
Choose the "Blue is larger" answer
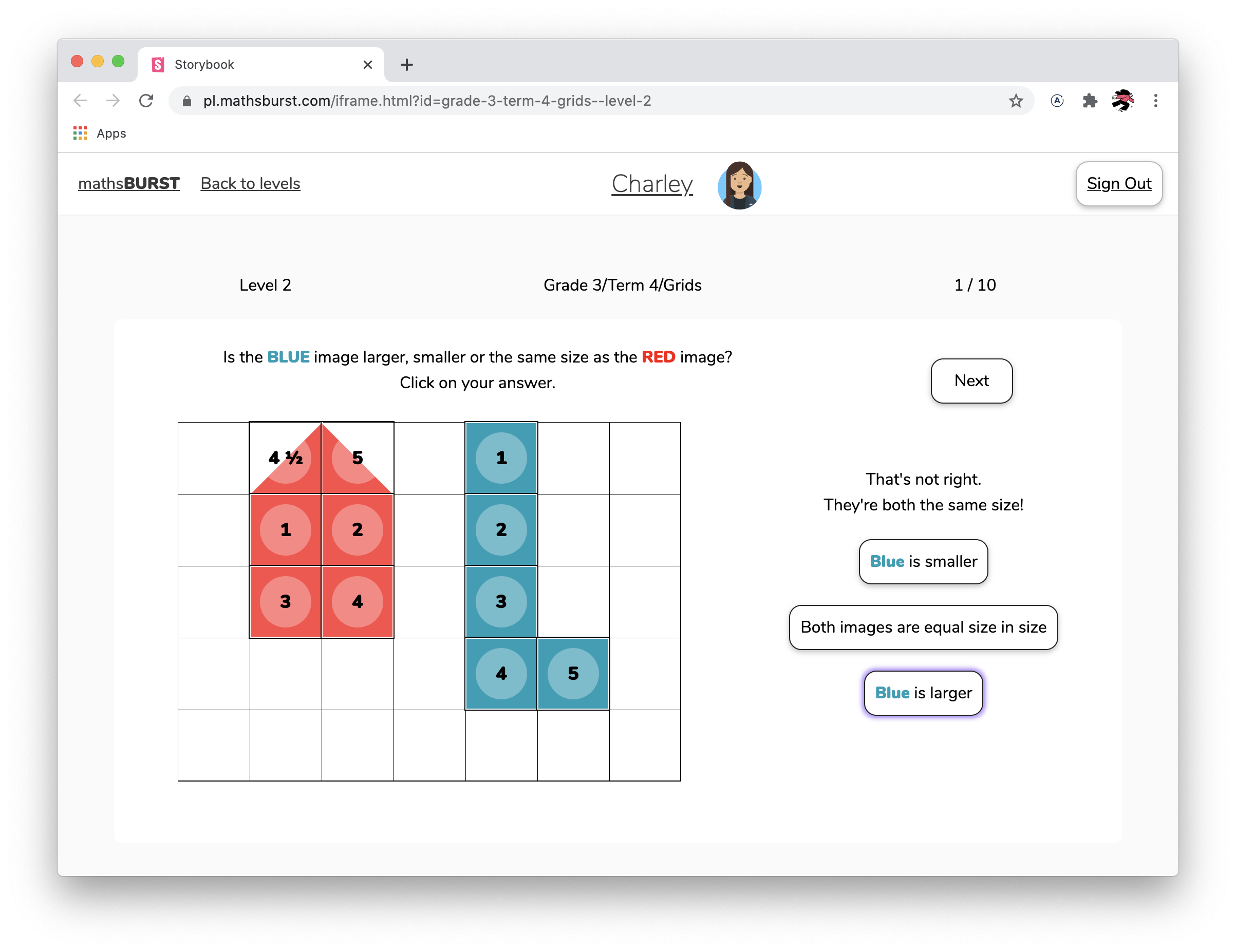pyautogui.click(x=923, y=693)
